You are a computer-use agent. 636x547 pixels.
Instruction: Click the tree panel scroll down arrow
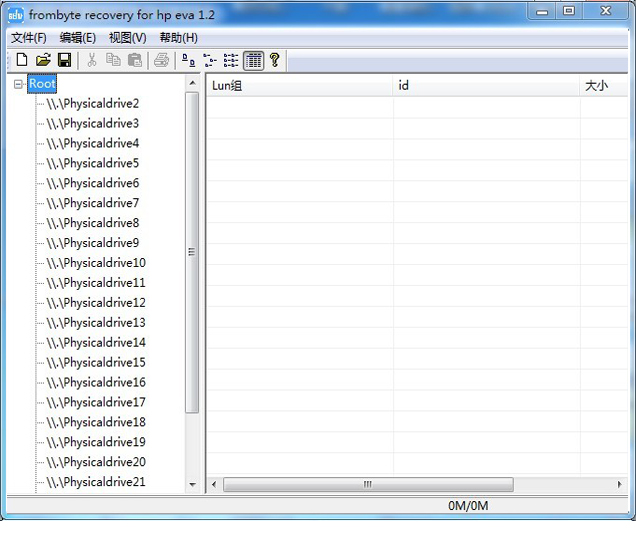[193, 485]
